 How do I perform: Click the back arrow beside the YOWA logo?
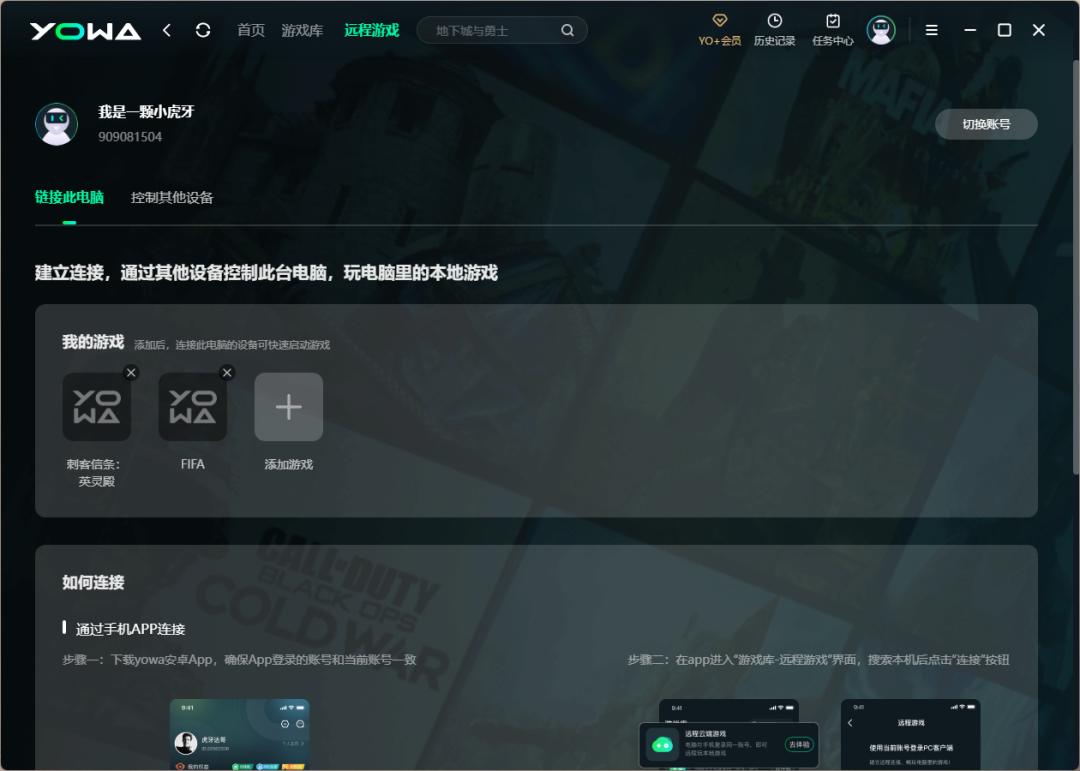[167, 30]
